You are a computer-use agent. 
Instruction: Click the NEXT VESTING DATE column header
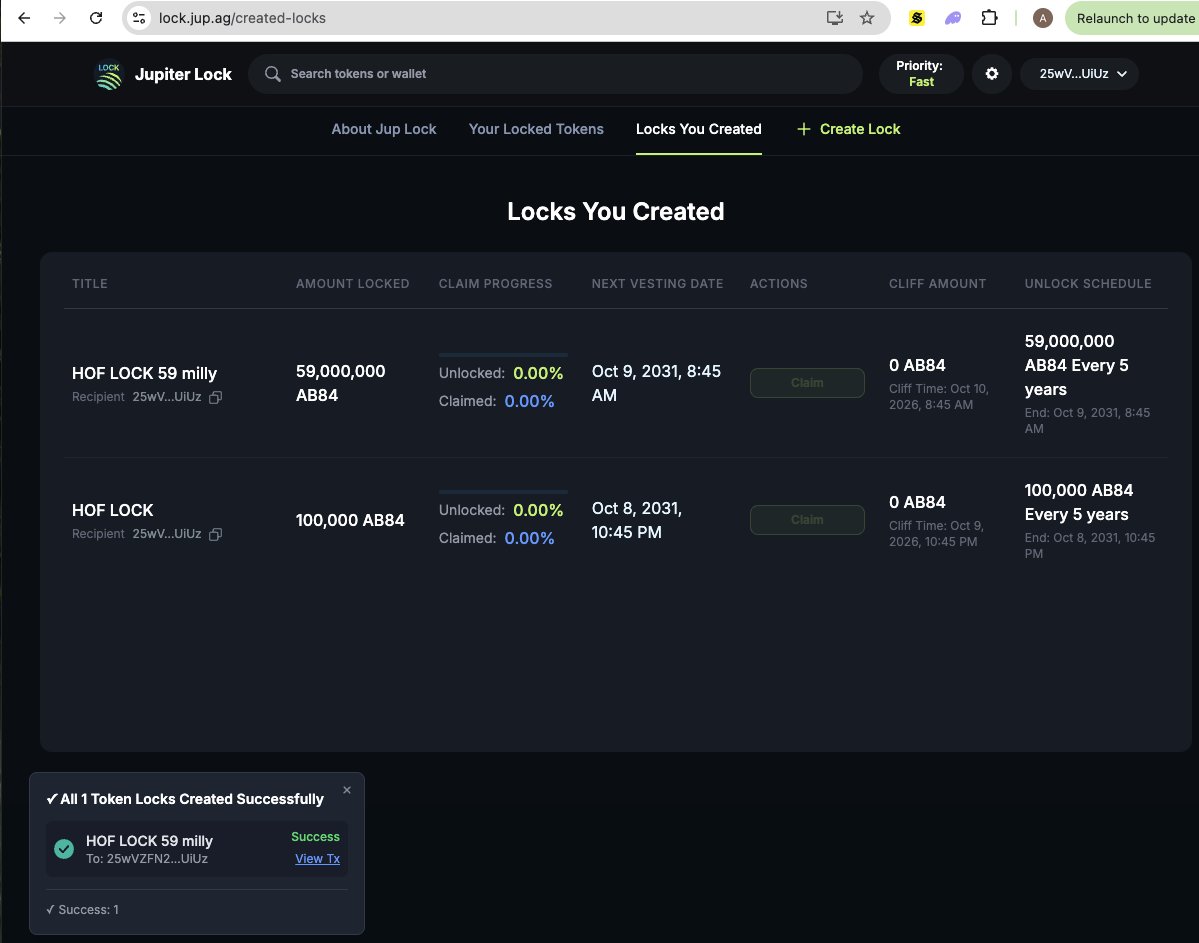tap(658, 284)
